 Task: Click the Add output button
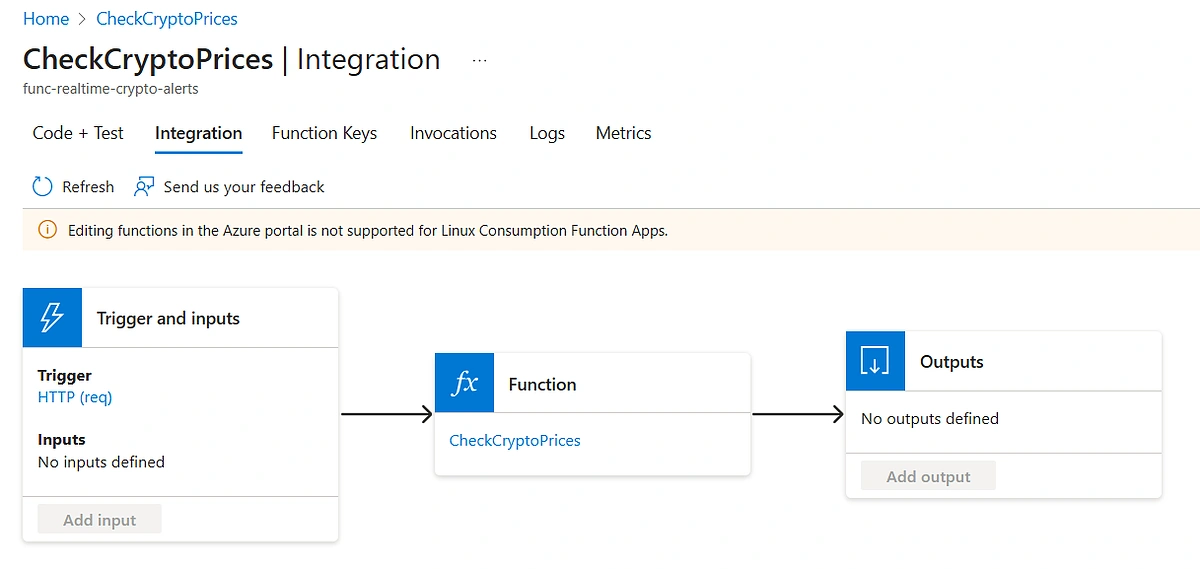(x=928, y=476)
